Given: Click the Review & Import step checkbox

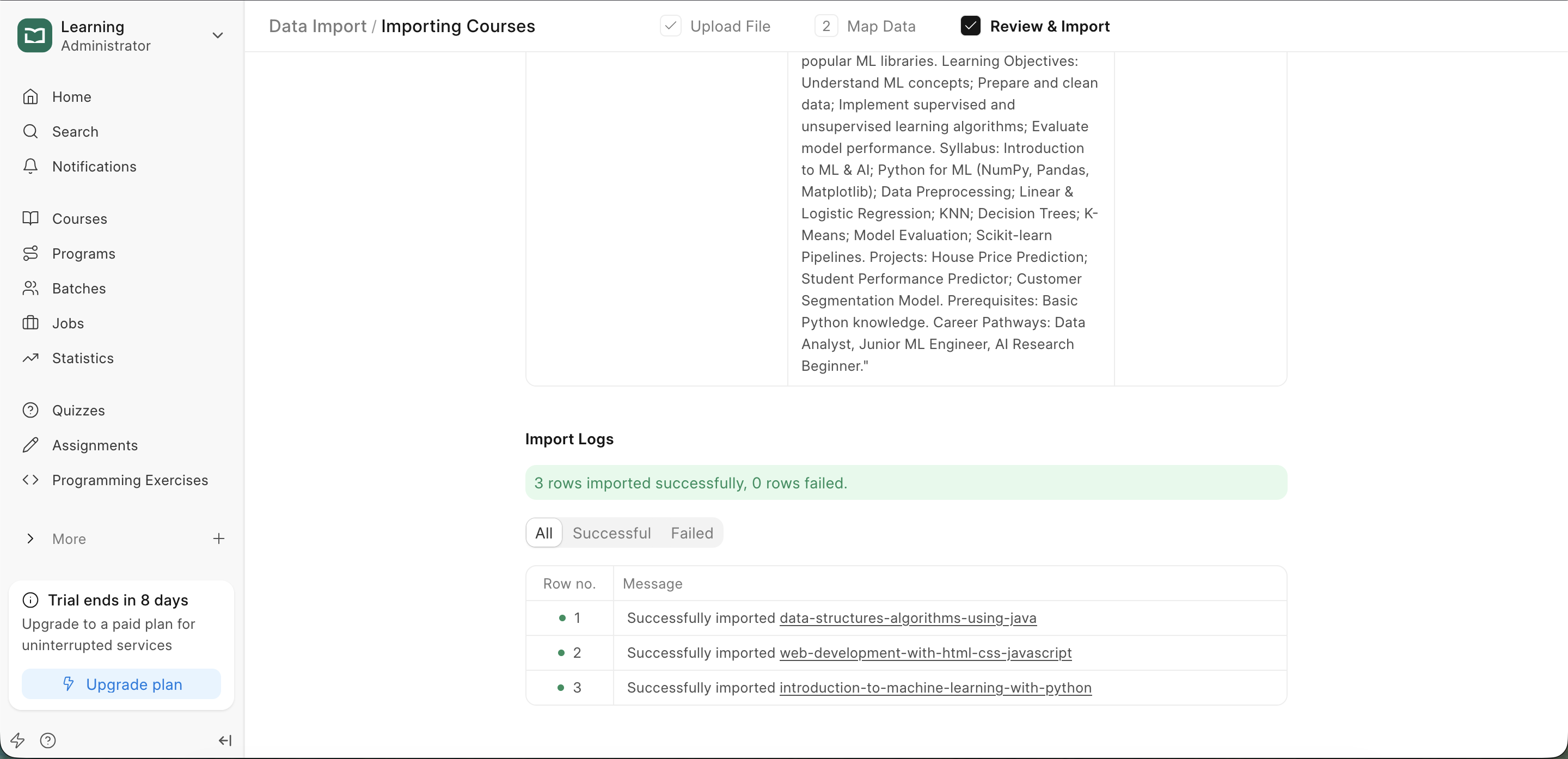Looking at the screenshot, I should 970,26.
